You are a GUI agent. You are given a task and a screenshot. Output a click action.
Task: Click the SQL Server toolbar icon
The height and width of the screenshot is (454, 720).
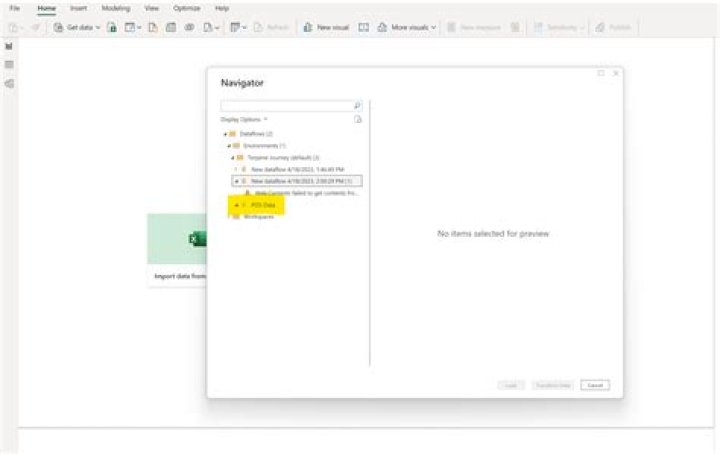point(153,28)
